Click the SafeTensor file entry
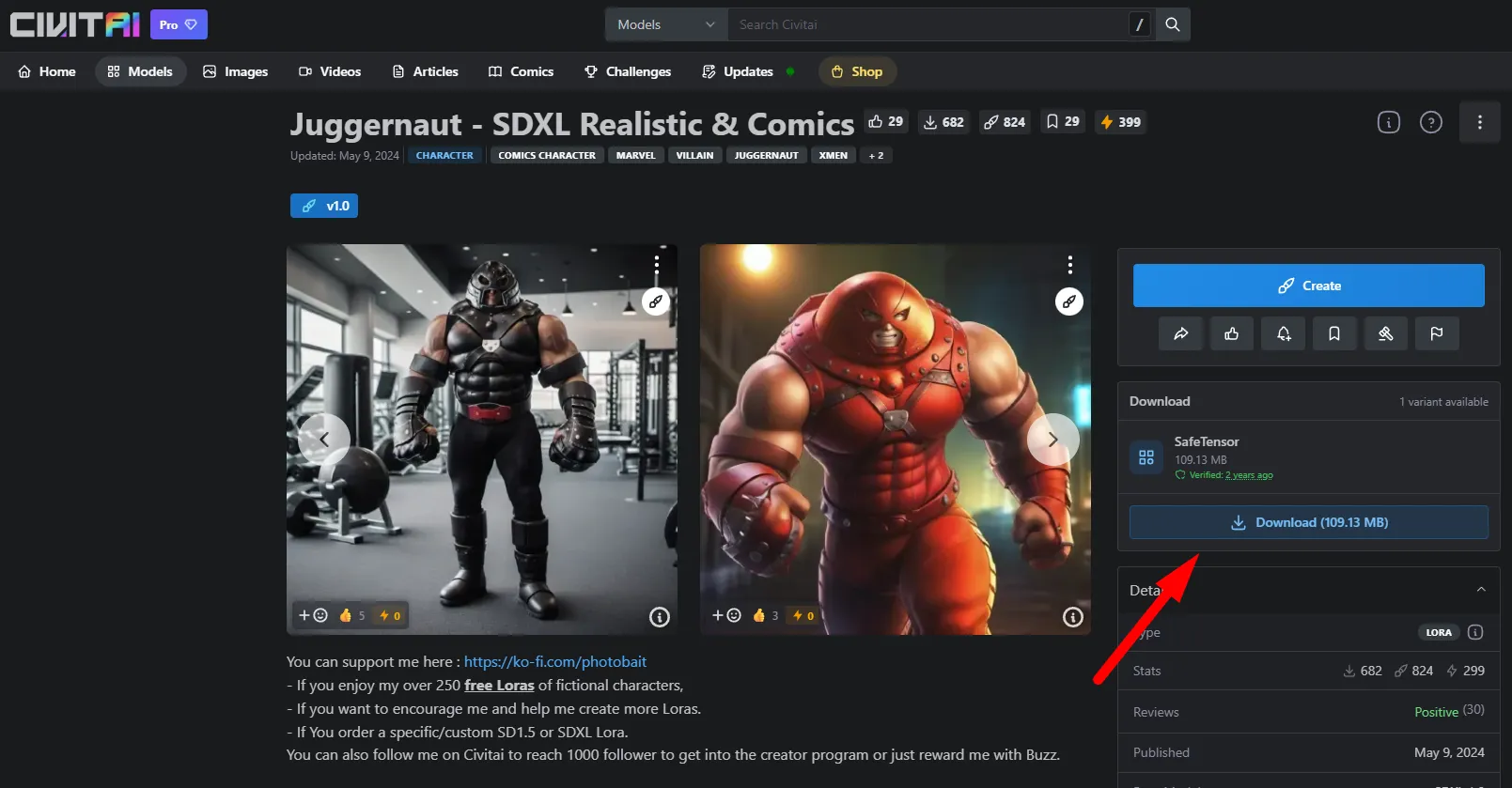Viewport: 1512px width, 788px height. pos(1308,457)
